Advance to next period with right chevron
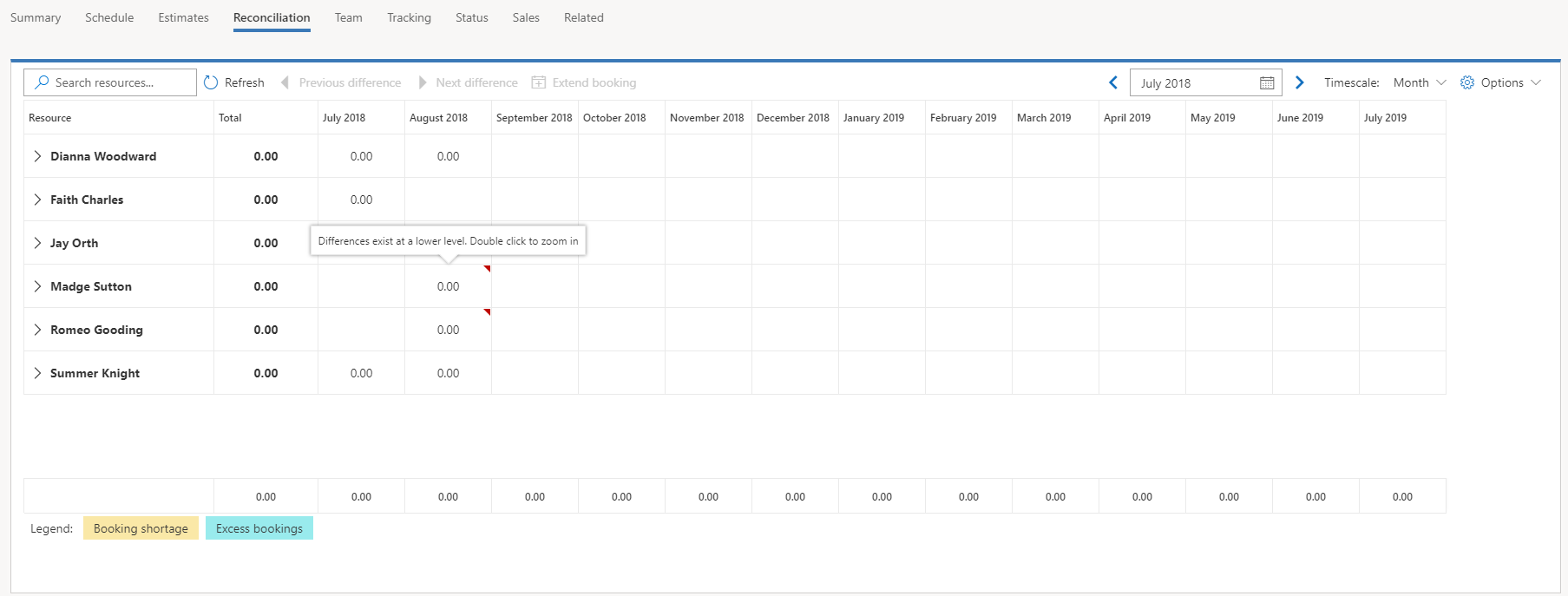The height and width of the screenshot is (596, 1568). pos(1299,82)
